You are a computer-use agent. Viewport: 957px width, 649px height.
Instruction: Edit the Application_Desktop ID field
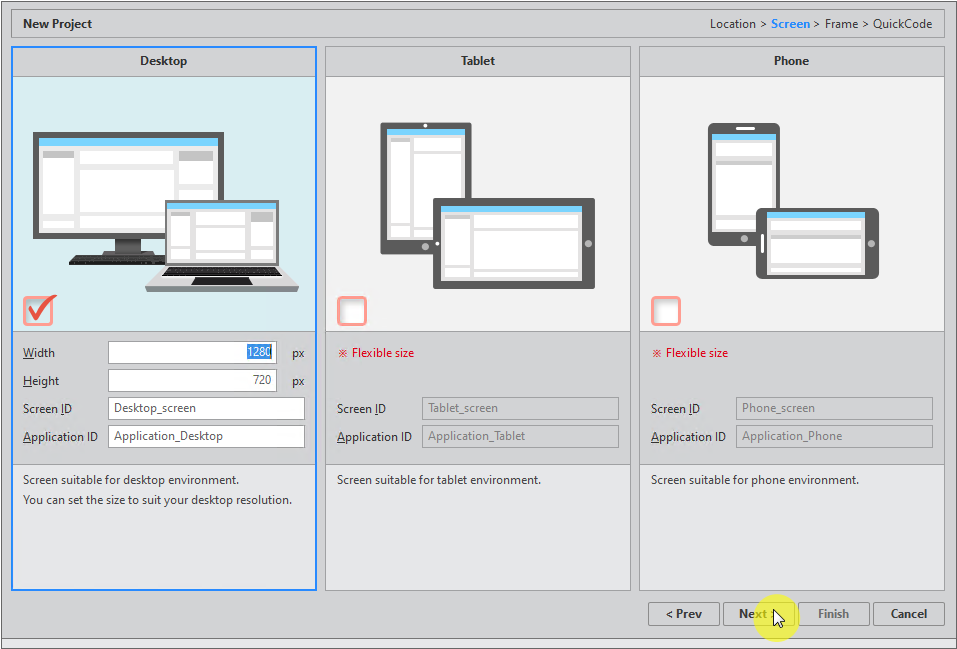click(x=206, y=436)
